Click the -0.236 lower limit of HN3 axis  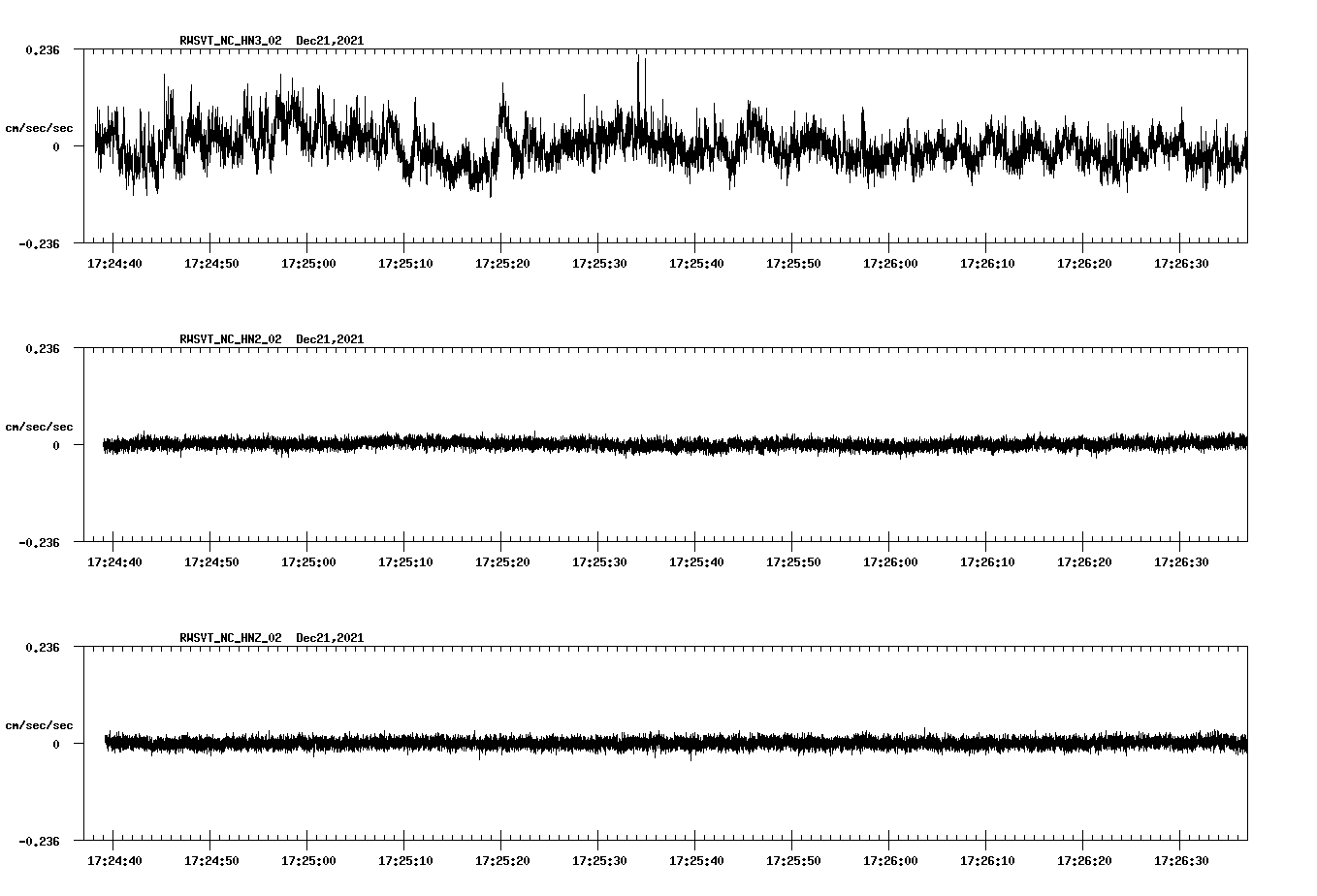pyautogui.click(x=39, y=244)
